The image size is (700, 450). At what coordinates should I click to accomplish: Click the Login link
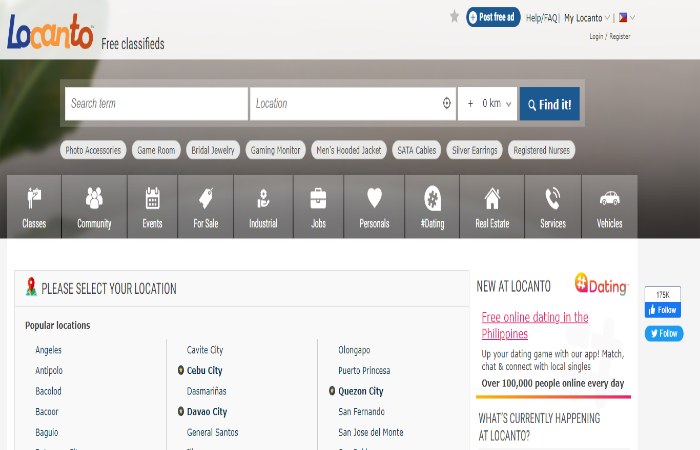(596, 37)
